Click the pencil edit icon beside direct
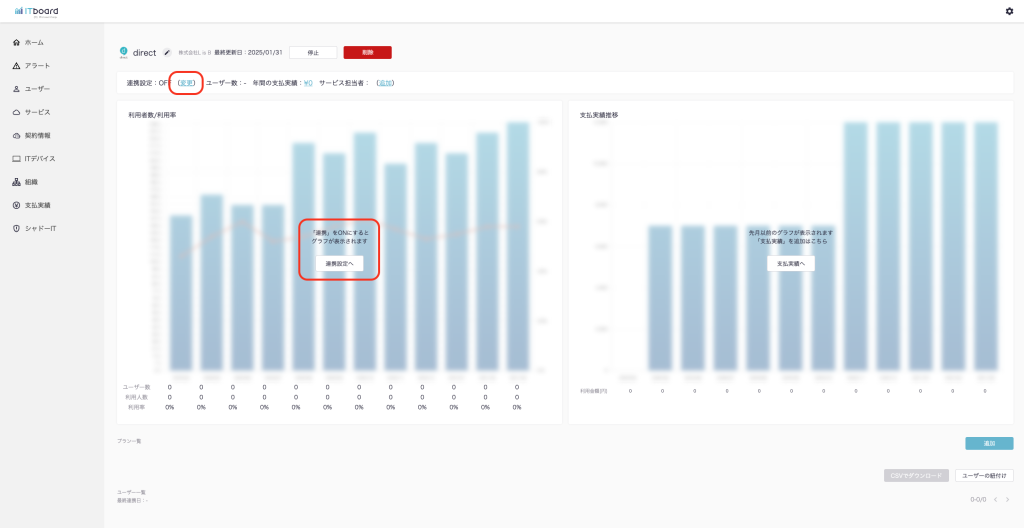 [x=167, y=52]
